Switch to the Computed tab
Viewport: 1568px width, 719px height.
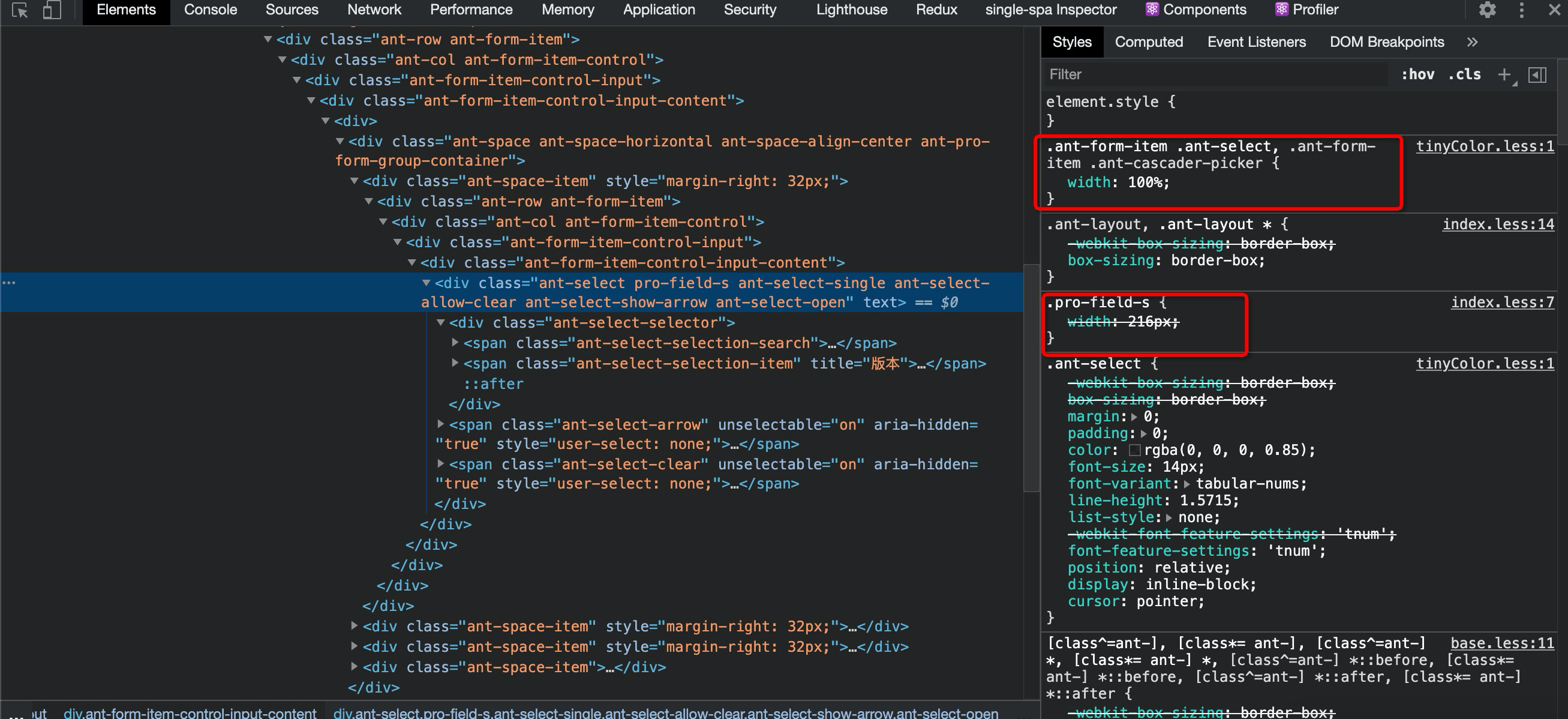[x=1148, y=41]
